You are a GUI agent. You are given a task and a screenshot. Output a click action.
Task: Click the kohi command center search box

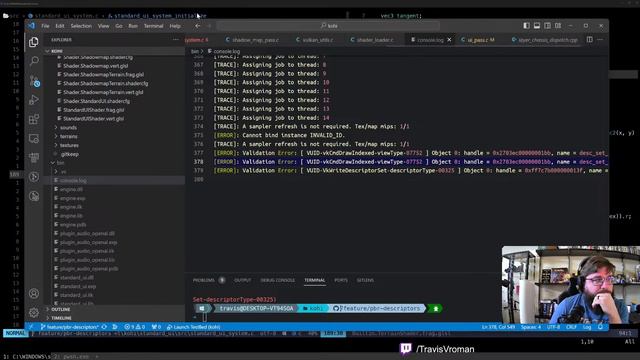tap(328, 26)
